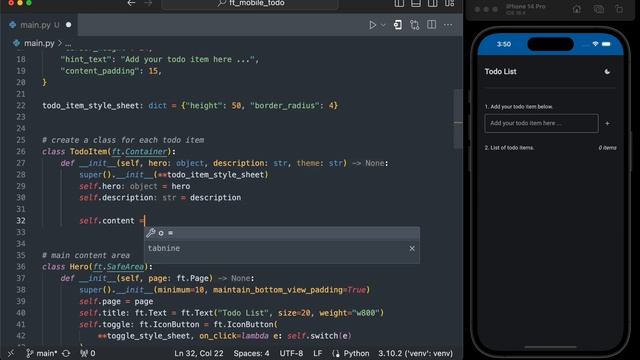This screenshot has width=640, height=360.
Task: Rotate the simulator device icon
Action: (x=619, y=9)
